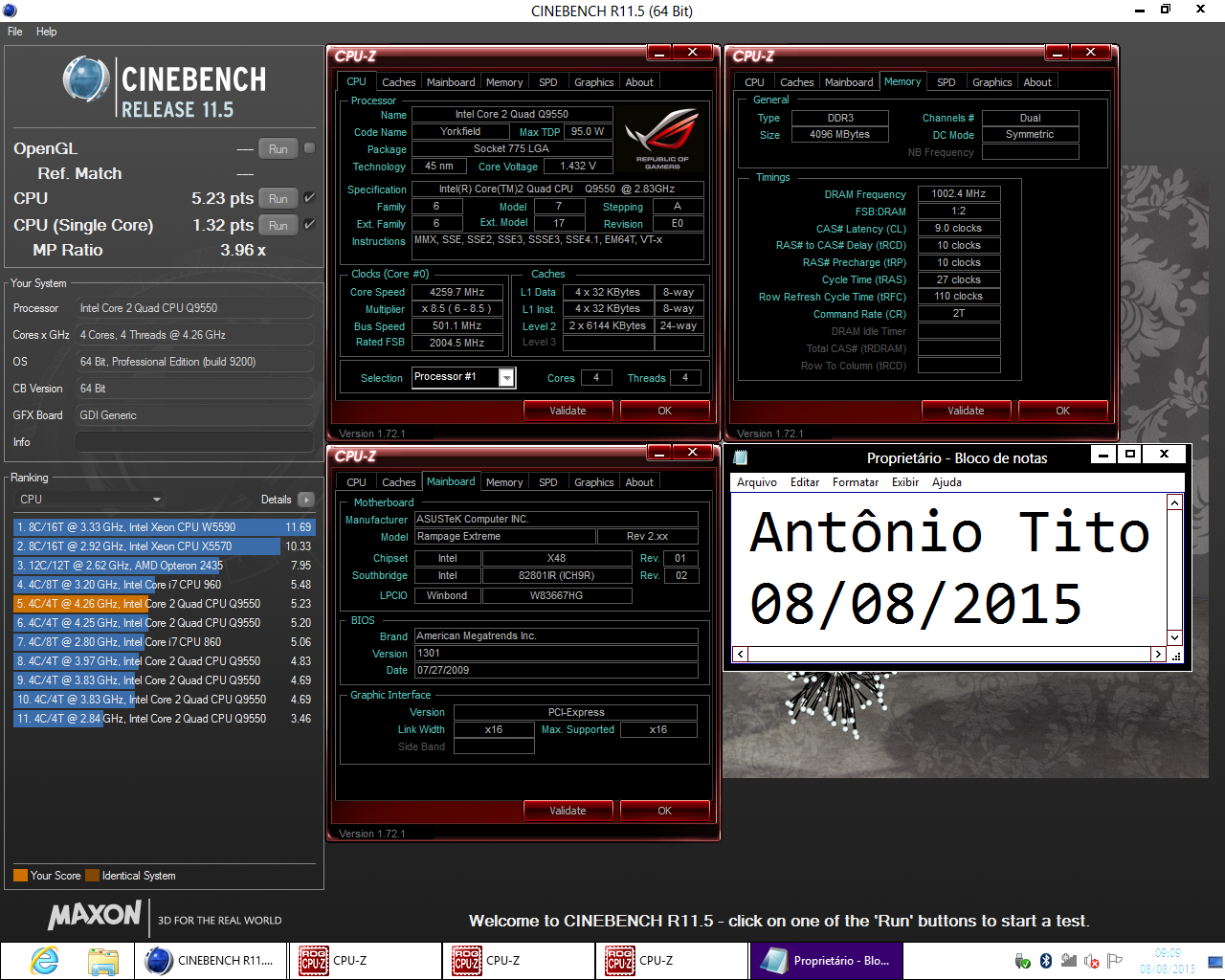Toggle the OpenGL test checkbox

coord(309,148)
